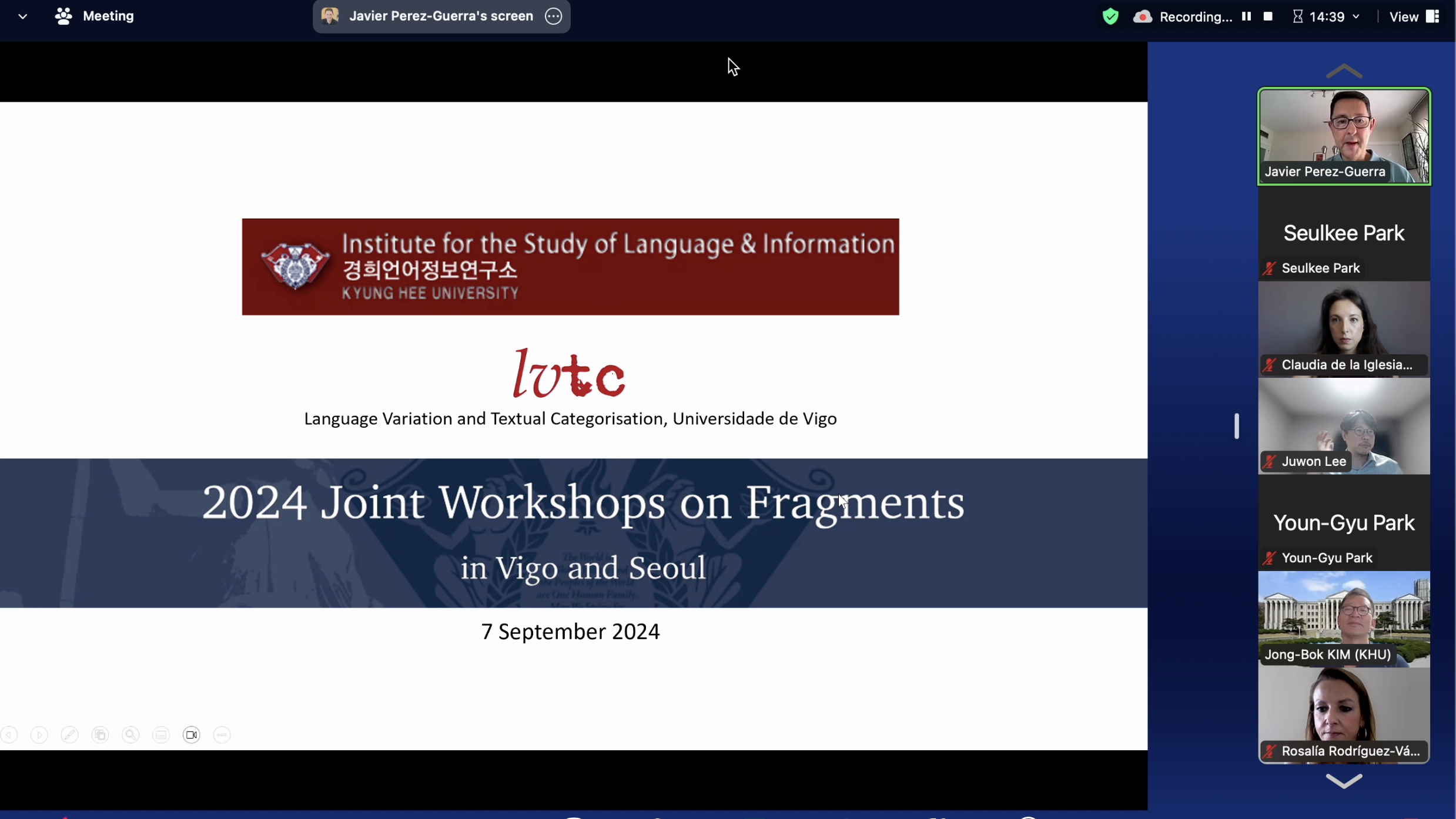Click the next slide arrow in slideshow controls

point(39,735)
